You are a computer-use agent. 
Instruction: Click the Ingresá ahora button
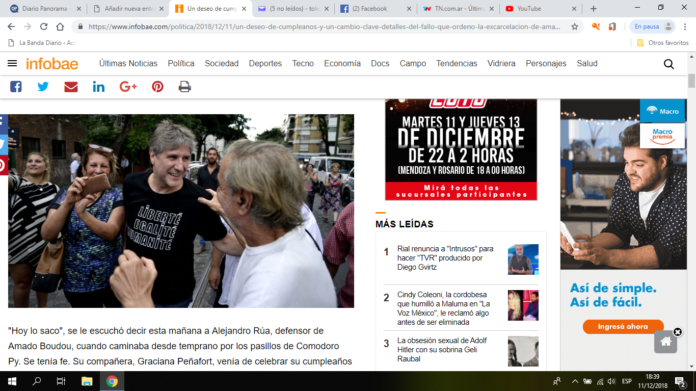point(623,327)
